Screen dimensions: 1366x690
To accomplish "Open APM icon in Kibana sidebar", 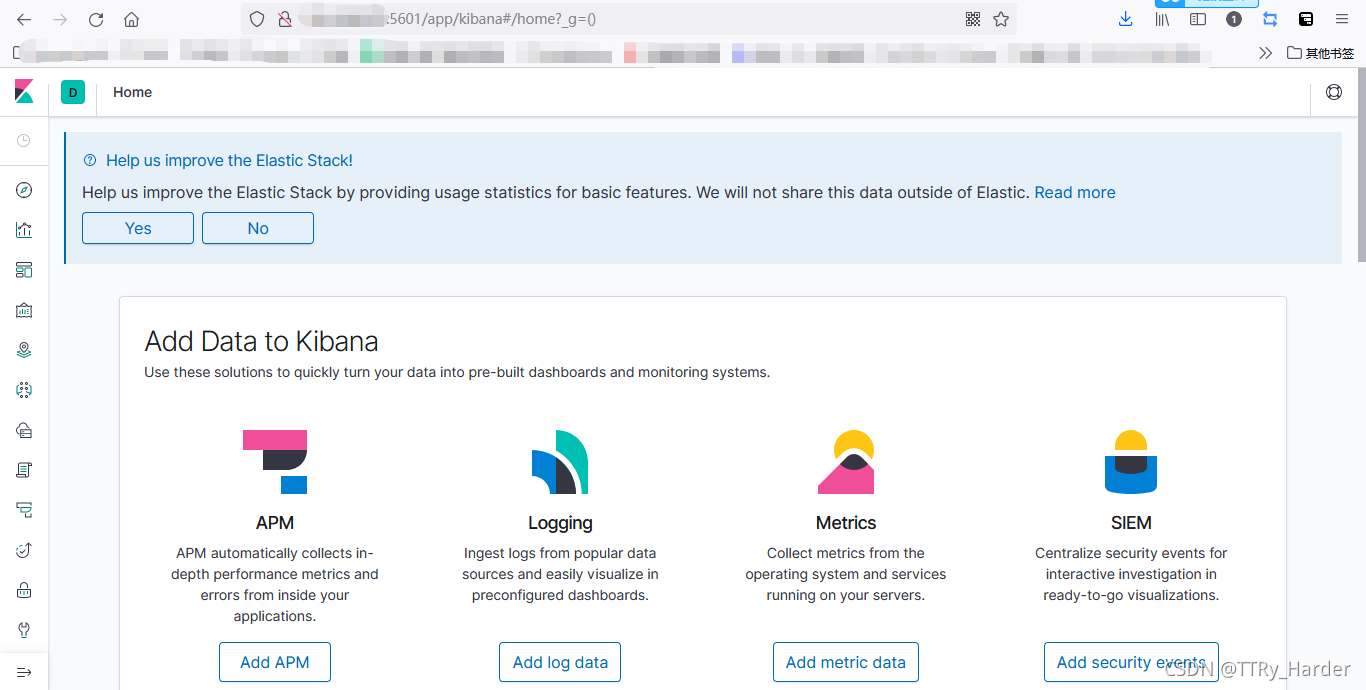I will pyautogui.click(x=24, y=510).
